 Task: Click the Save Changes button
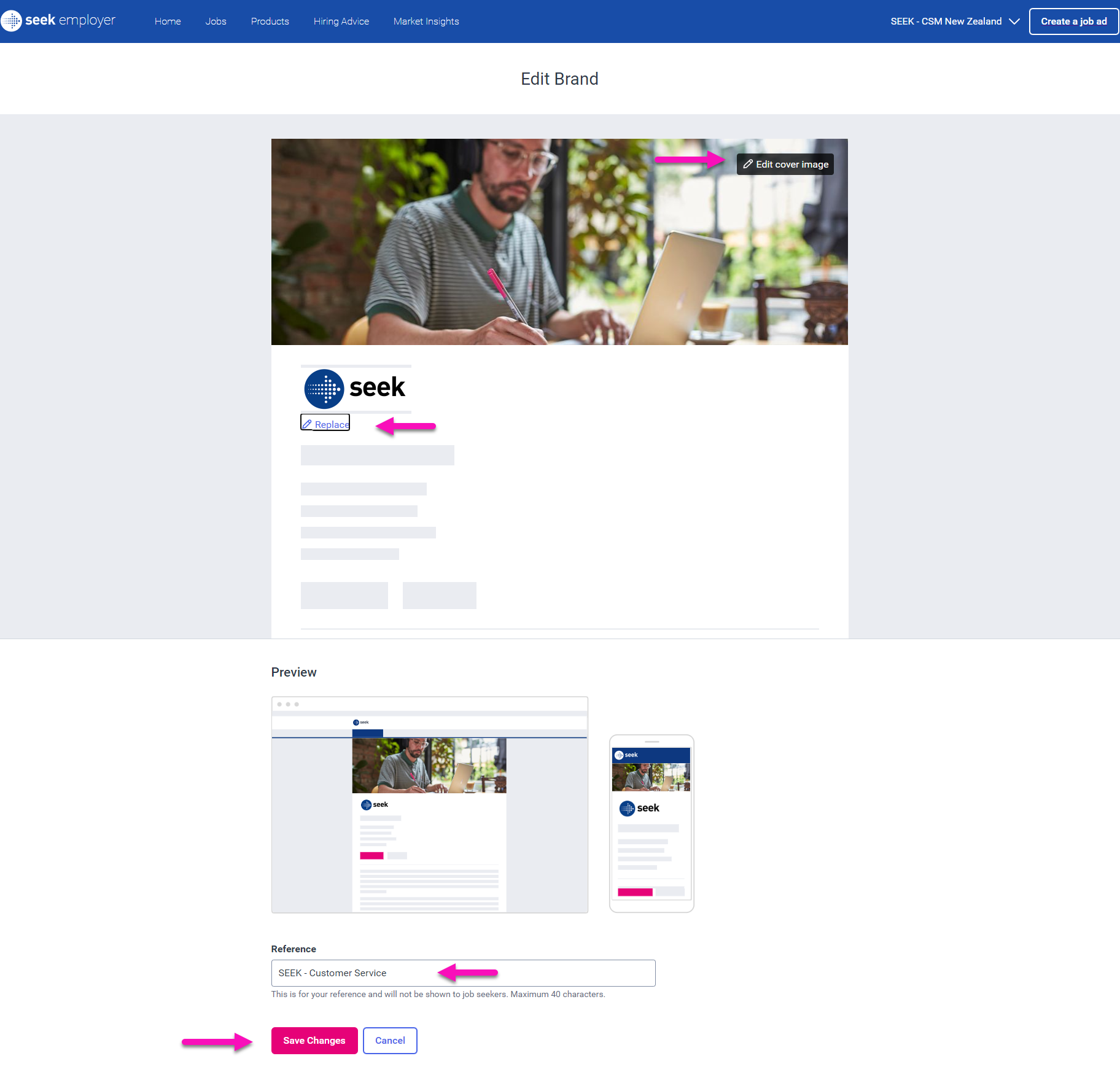pos(314,1040)
